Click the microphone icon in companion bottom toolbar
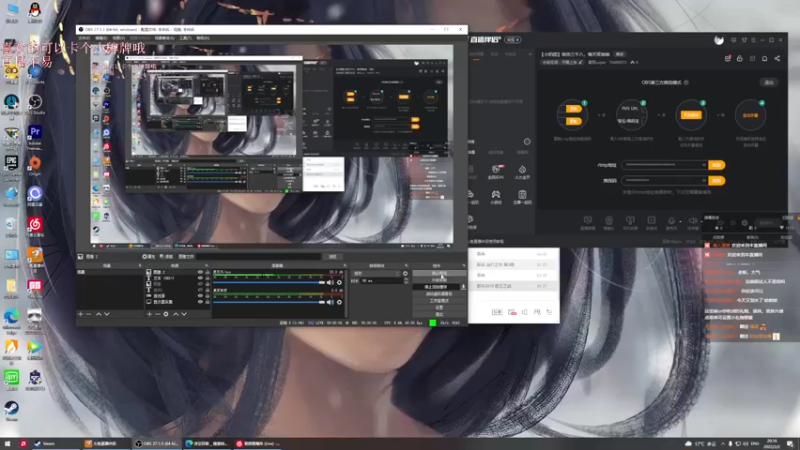This screenshot has width=800, height=450. tap(671, 220)
